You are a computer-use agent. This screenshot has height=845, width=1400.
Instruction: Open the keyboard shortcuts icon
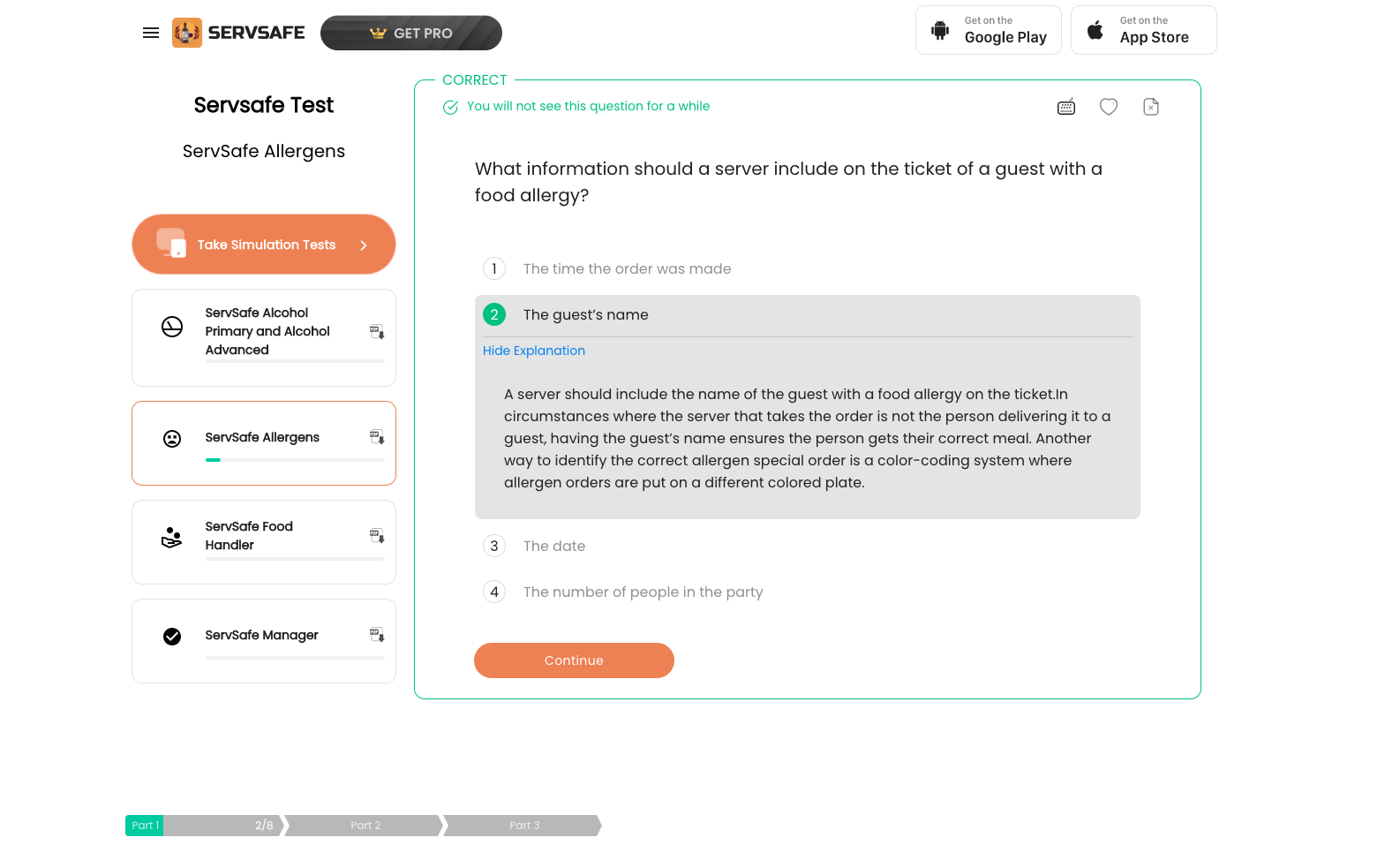click(x=1066, y=107)
